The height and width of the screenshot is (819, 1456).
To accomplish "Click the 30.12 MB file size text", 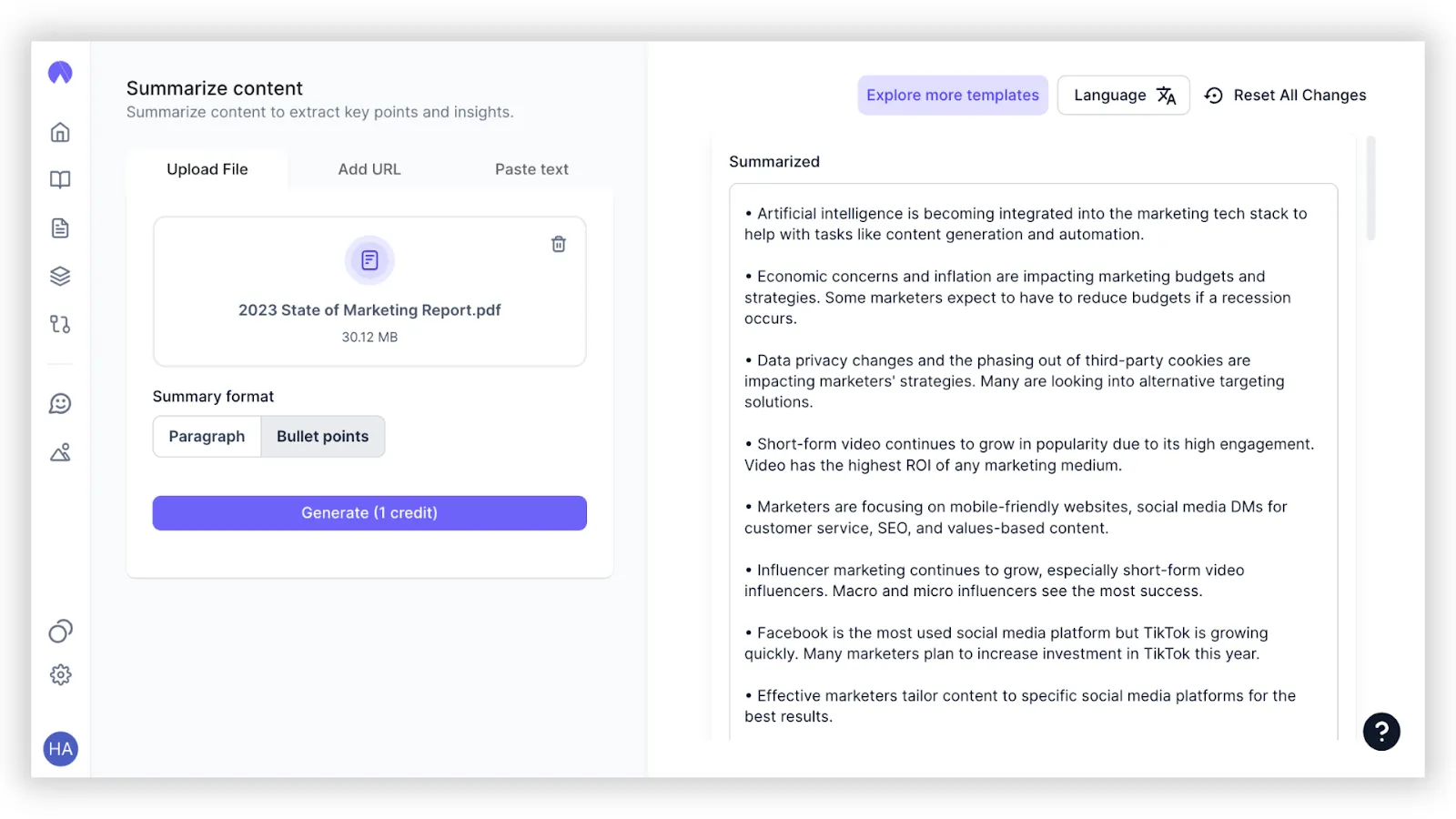I will coord(369,337).
